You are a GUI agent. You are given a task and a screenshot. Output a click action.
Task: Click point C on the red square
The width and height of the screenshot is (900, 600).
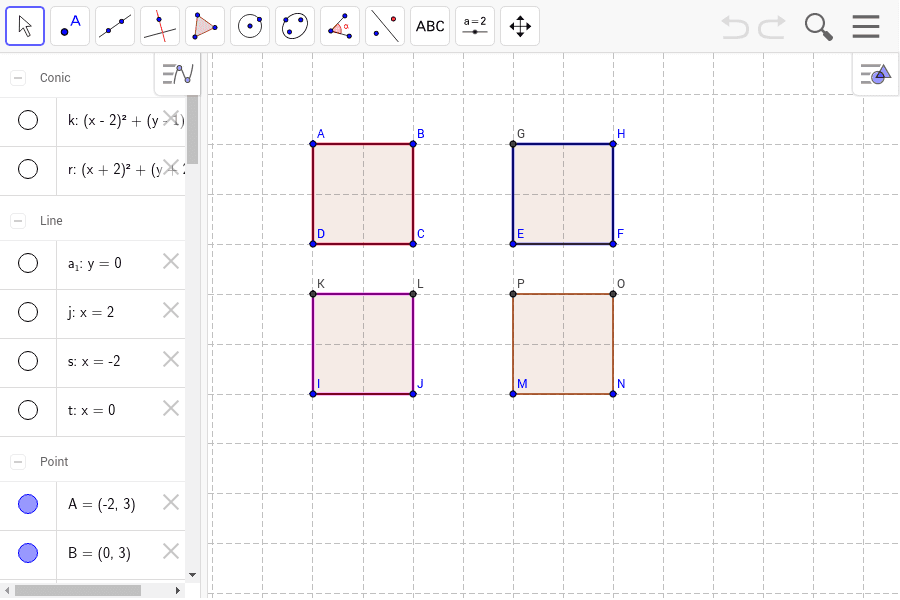click(413, 244)
